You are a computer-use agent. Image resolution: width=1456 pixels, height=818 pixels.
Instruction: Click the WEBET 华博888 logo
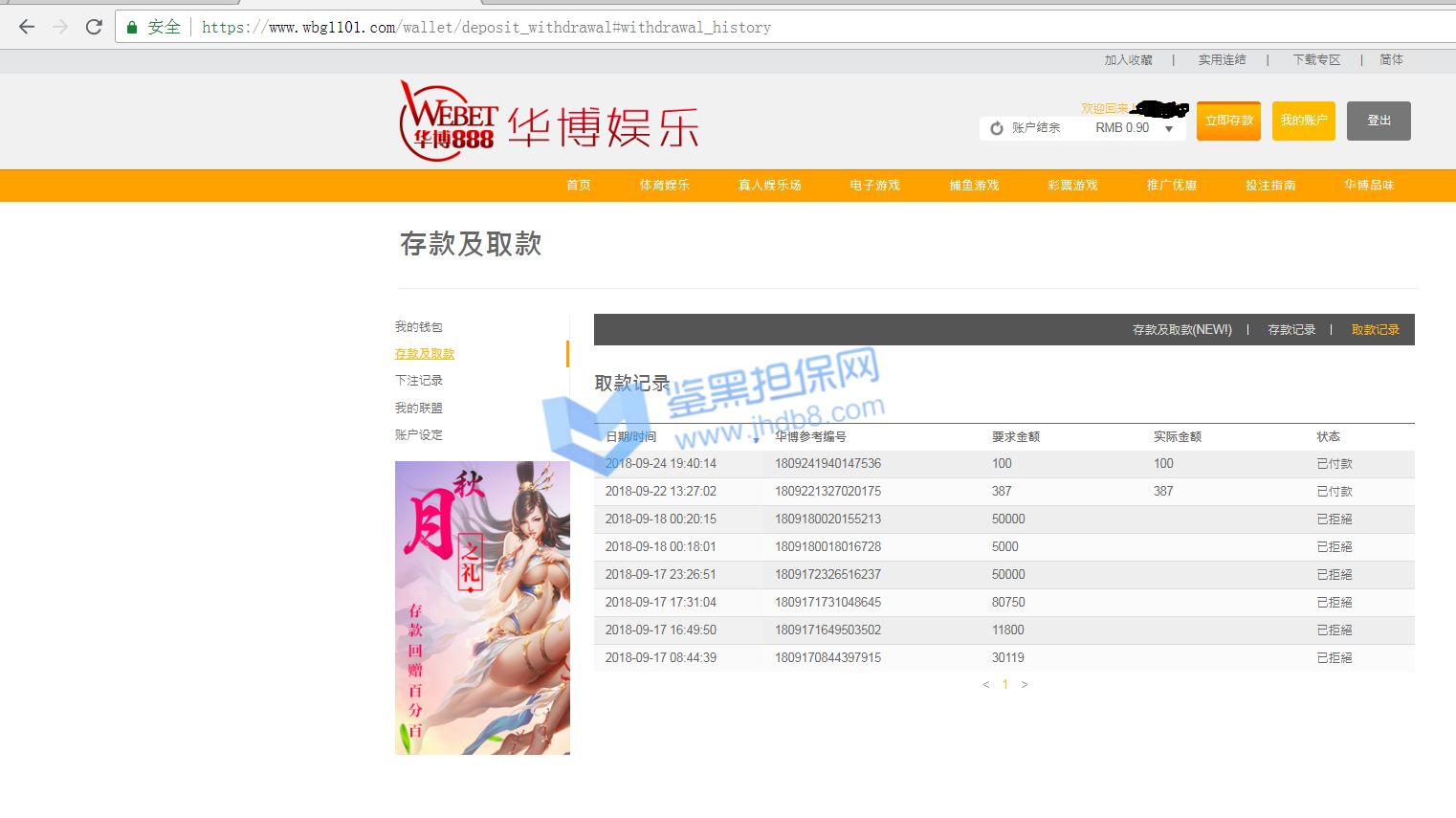point(448,122)
